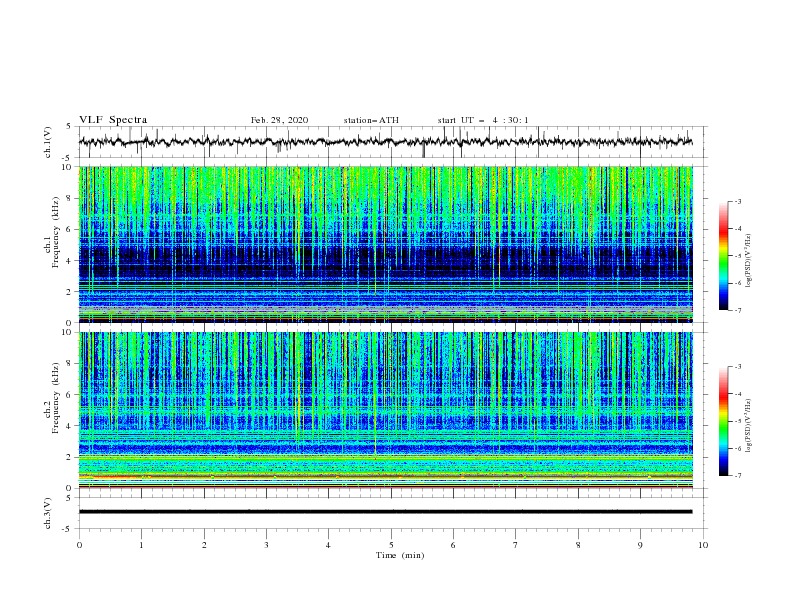This screenshot has height=612, width=792.
Task: Click the ch.1 "Frequency (kHz)" axis label
Action: [56, 233]
